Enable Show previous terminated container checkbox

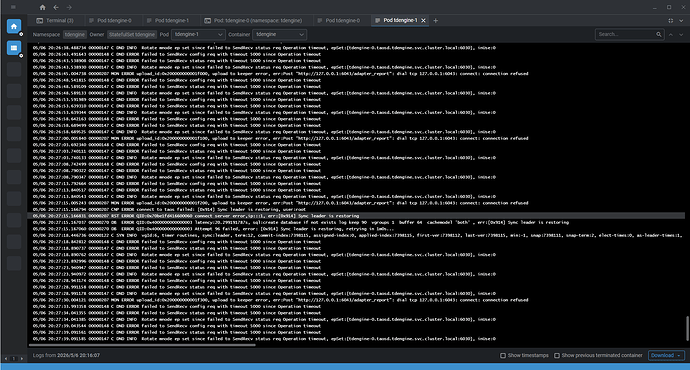(557, 355)
